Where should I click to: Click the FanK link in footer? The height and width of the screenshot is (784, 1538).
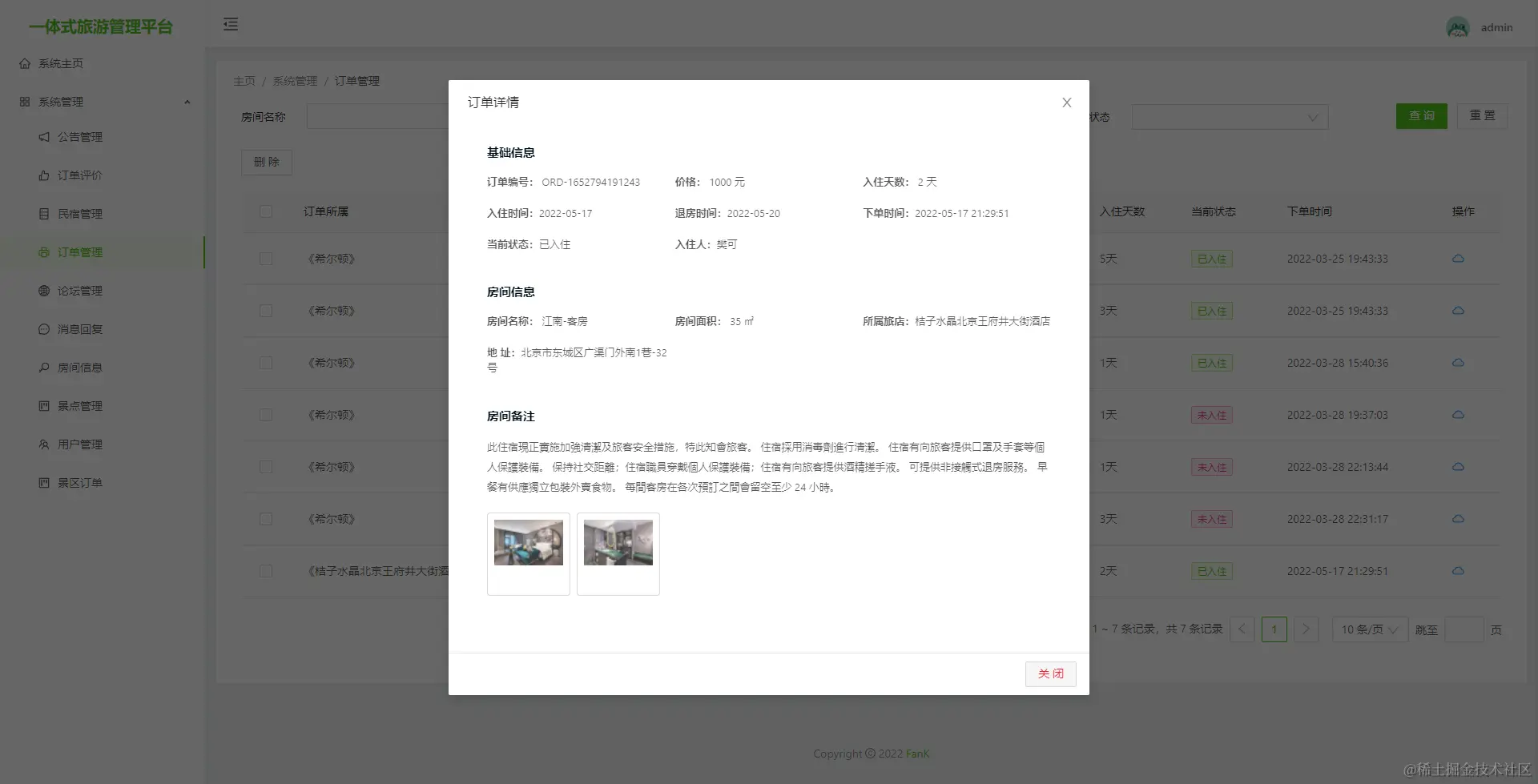[x=917, y=754]
